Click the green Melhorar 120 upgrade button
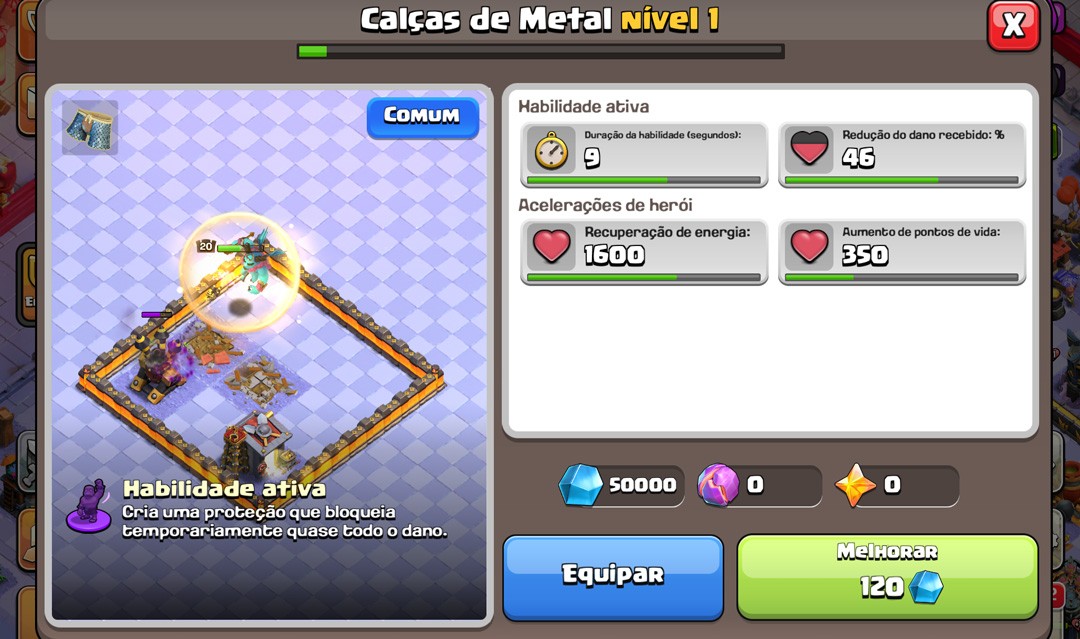Viewport: 1080px width, 639px height. (887, 577)
